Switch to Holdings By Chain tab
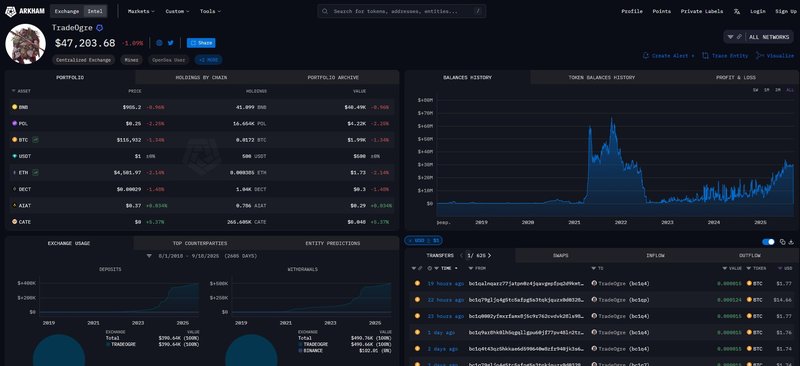800x366 pixels. coord(201,78)
